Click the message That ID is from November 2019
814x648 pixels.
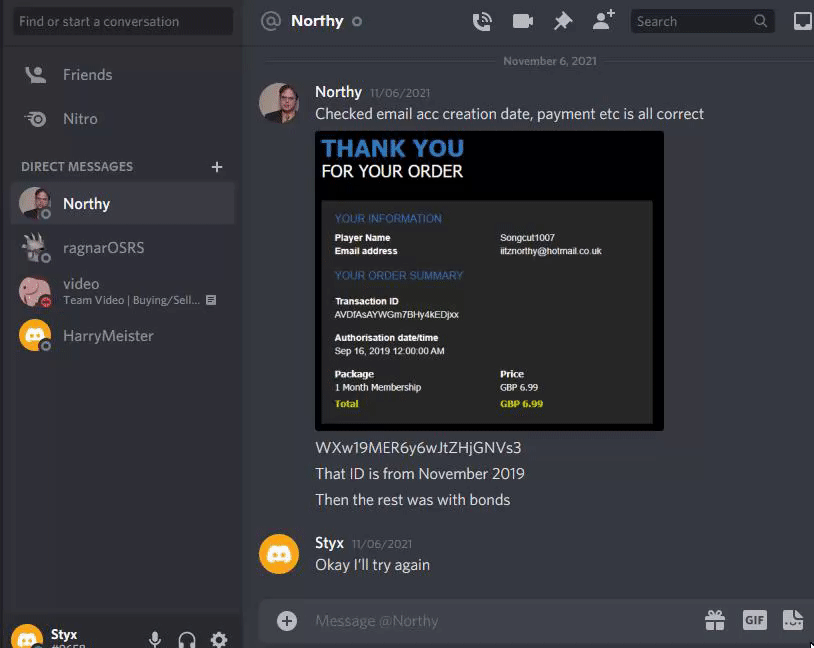click(x=419, y=474)
